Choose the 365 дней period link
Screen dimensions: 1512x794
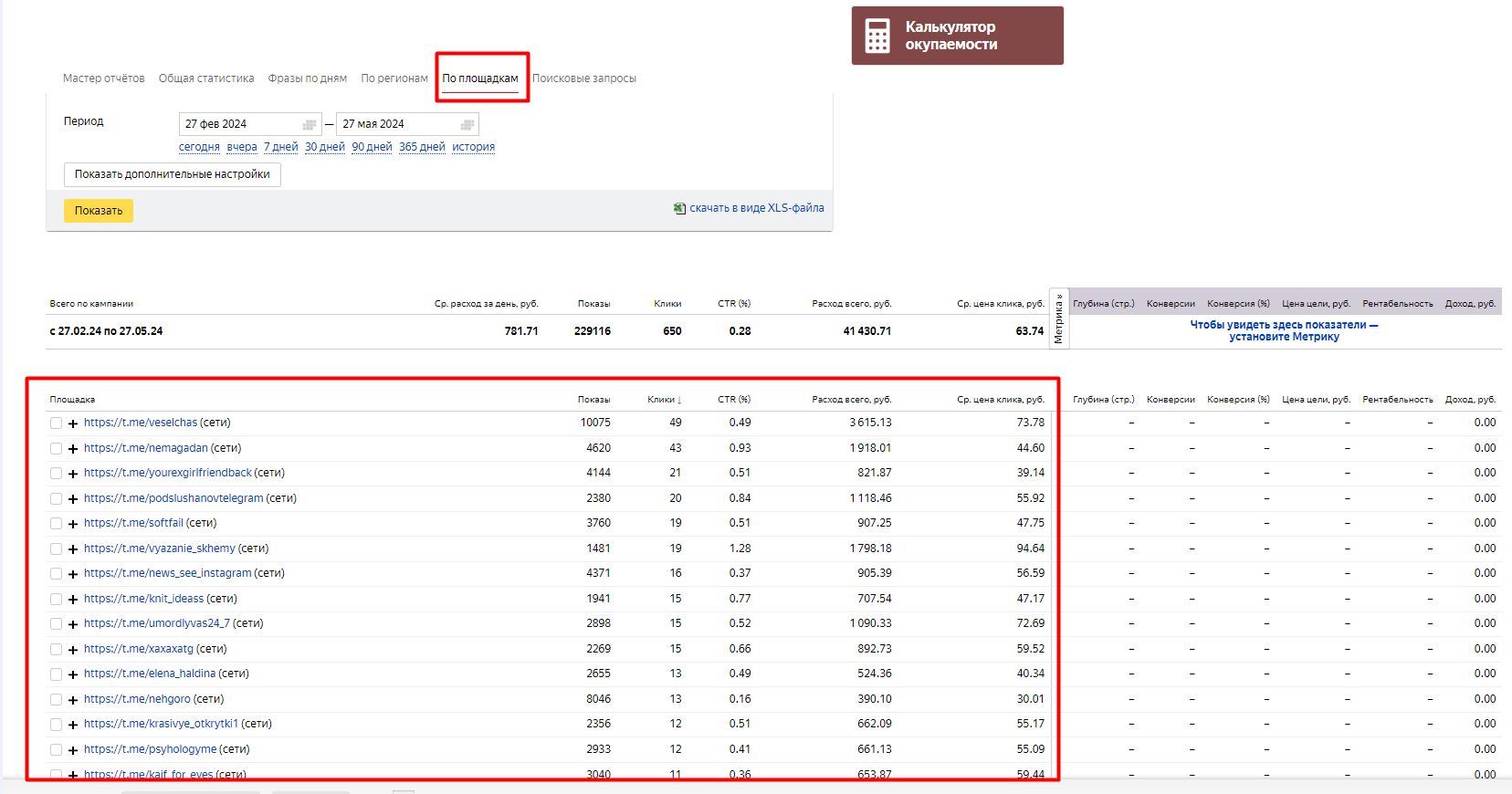[422, 147]
